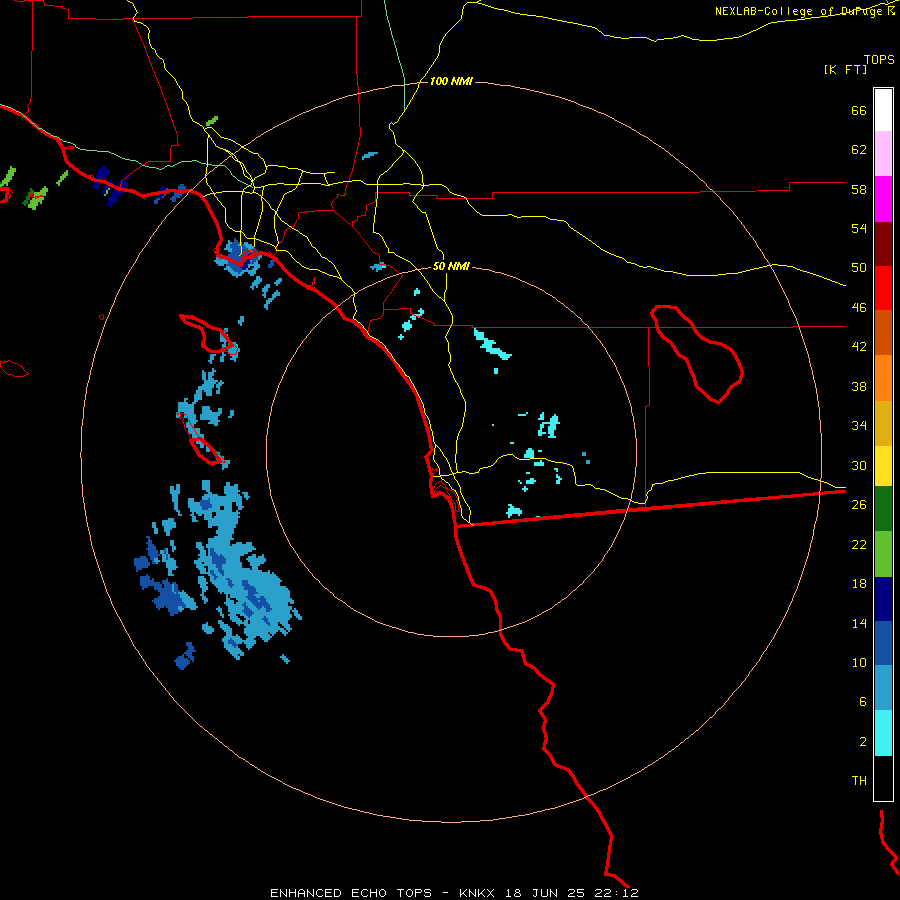Pick the bright orange legend swatch
This screenshot has width=900, height=900.
point(883,378)
